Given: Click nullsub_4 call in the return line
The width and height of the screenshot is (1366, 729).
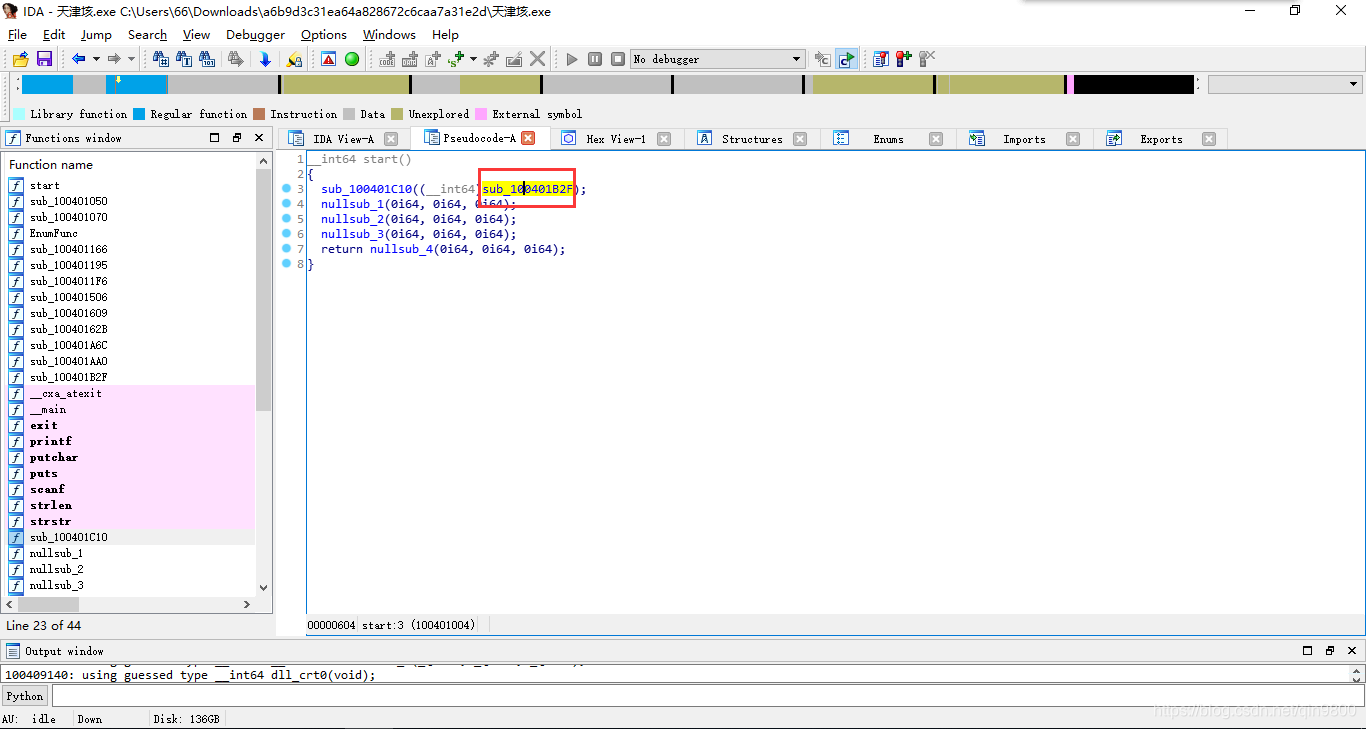Looking at the screenshot, I should click(x=401, y=249).
